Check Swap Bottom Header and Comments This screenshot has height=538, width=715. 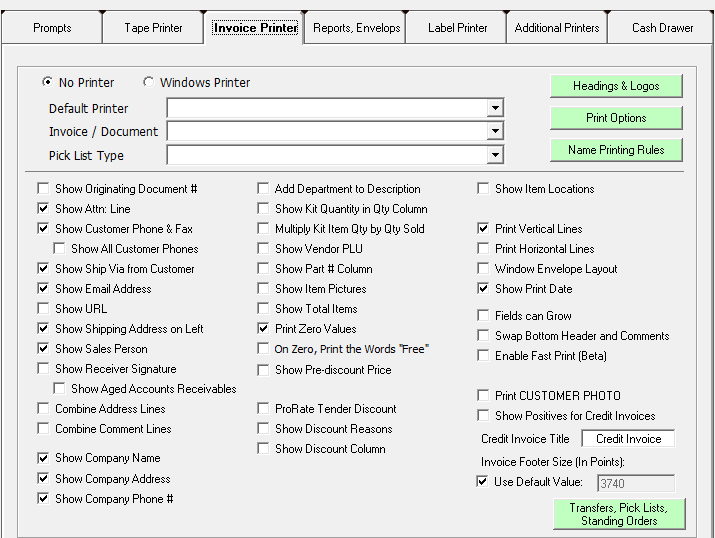coord(483,336)
